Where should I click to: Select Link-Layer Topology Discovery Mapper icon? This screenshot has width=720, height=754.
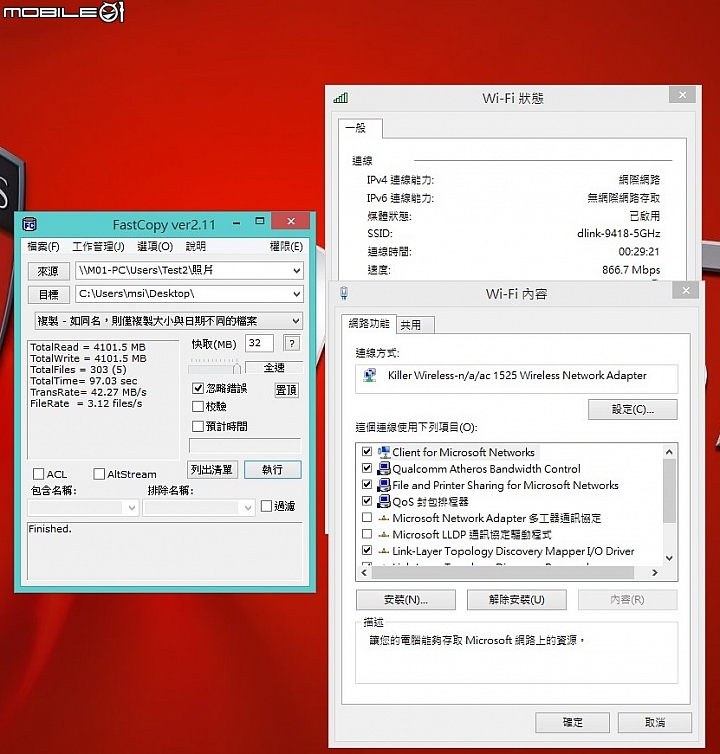(383, 551)
